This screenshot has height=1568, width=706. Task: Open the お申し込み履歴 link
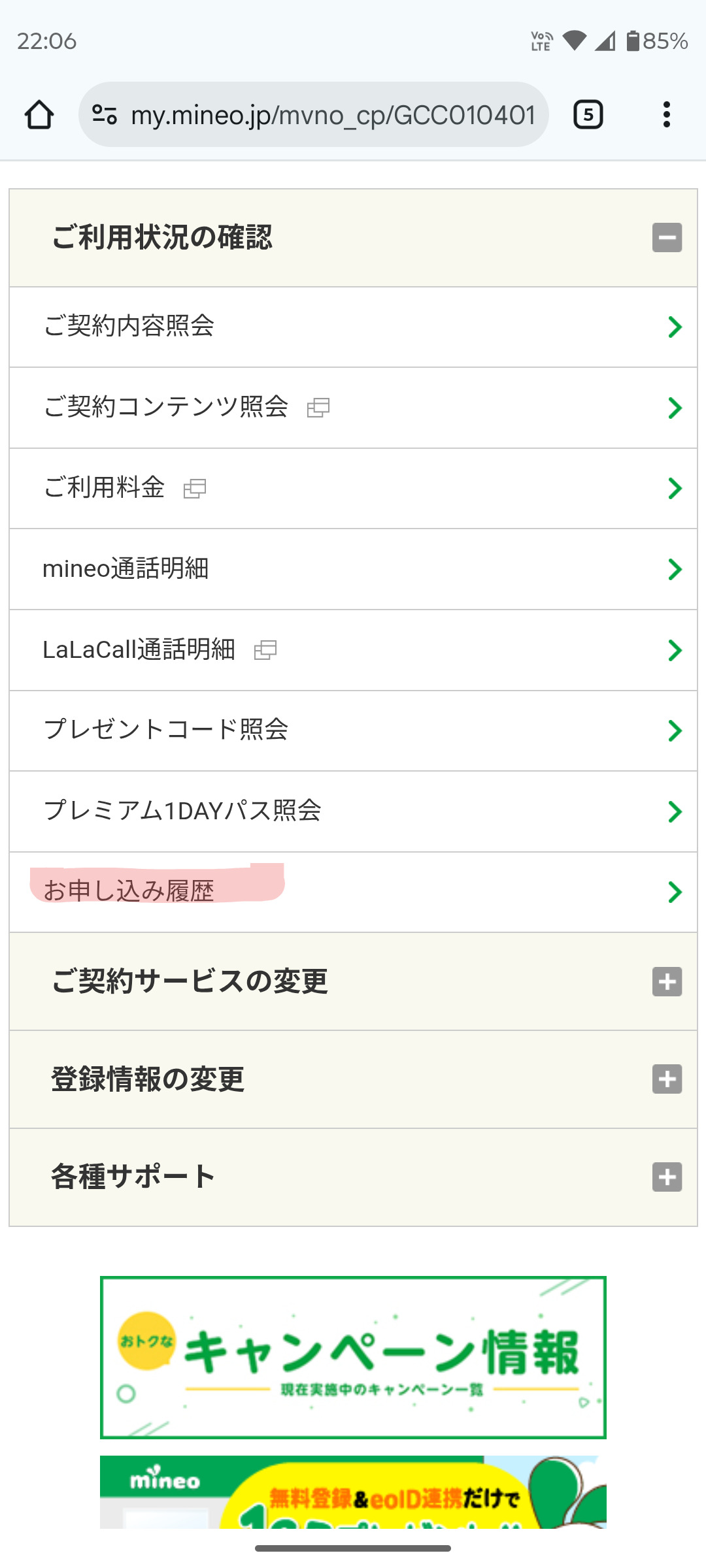pyautogui.click(x=129, y=891)
